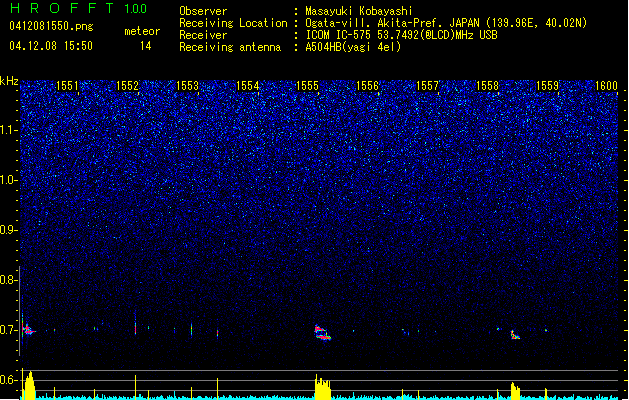
Task: Select the timestamp 04.12.08 15:50
Action: [x=51, y=46]
